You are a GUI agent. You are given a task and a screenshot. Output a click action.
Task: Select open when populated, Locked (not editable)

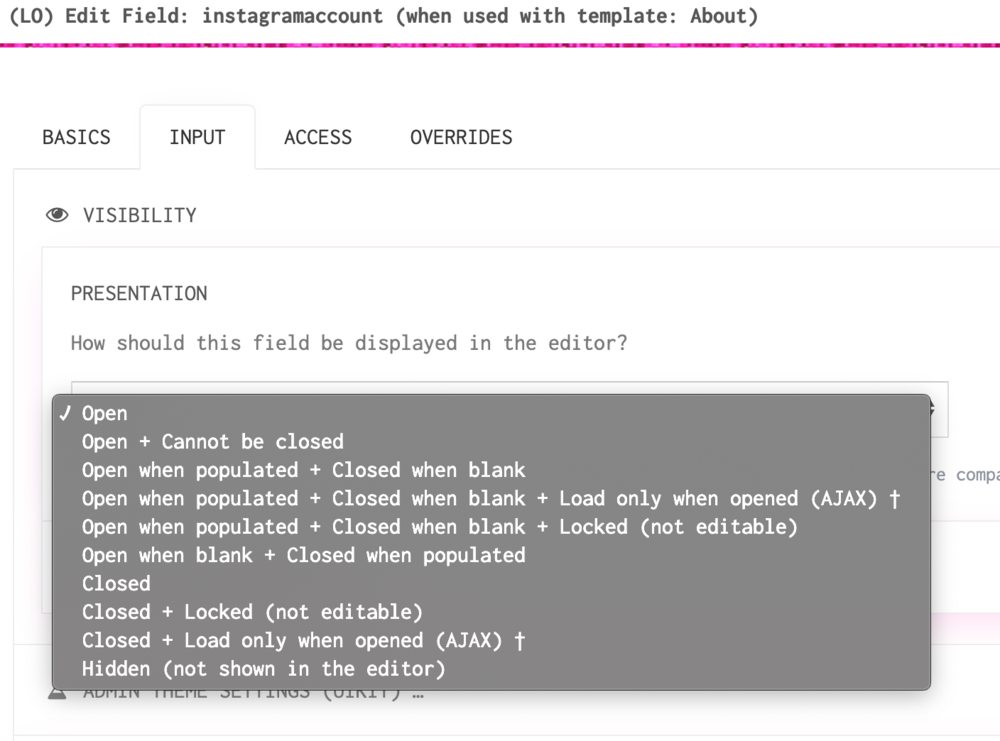pyautogui.click(x=439, y=527)
